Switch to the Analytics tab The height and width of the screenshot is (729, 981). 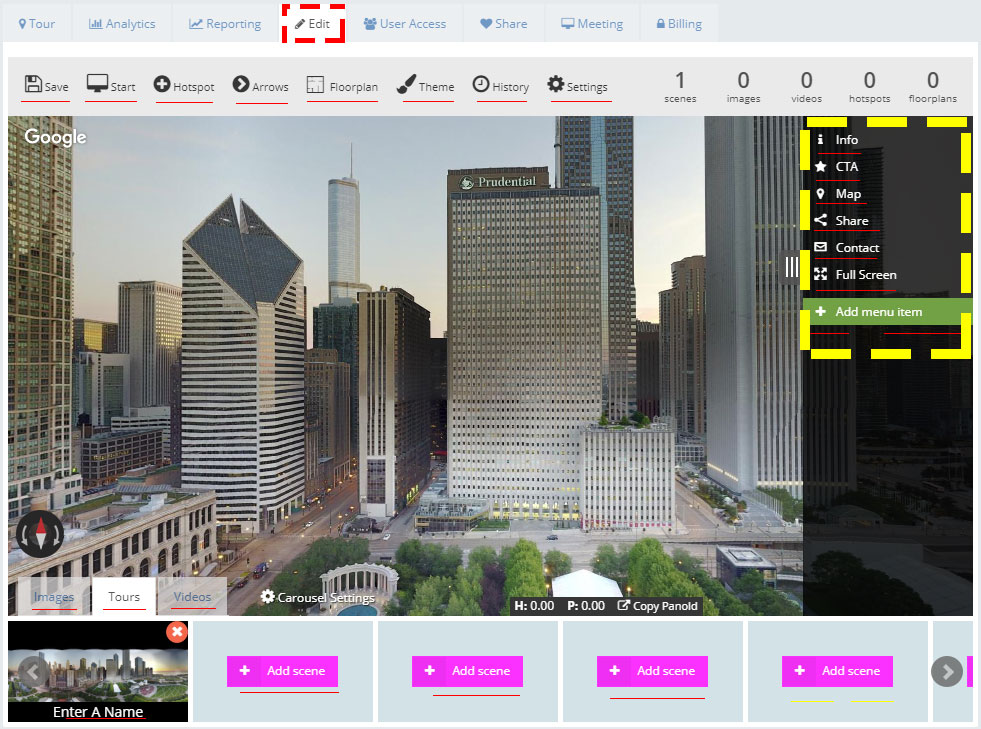click(x=122, y=24)
